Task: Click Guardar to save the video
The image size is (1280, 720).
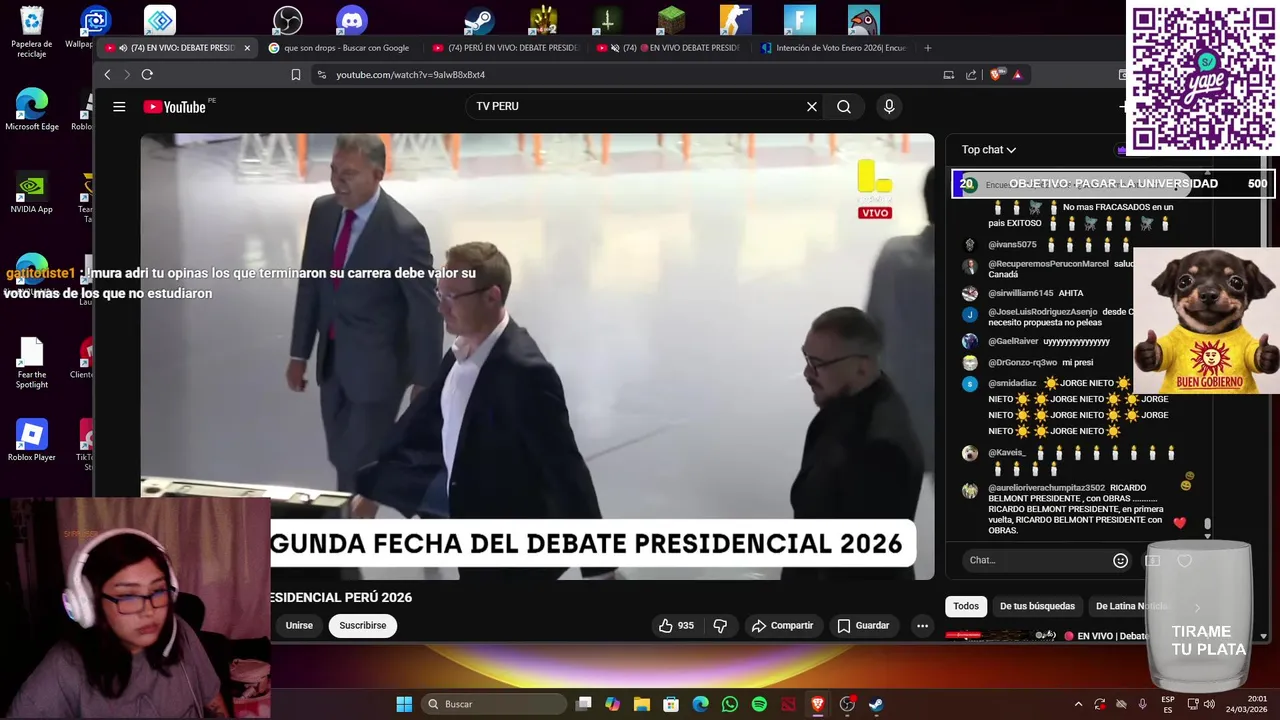Action: tap(863, 626)
